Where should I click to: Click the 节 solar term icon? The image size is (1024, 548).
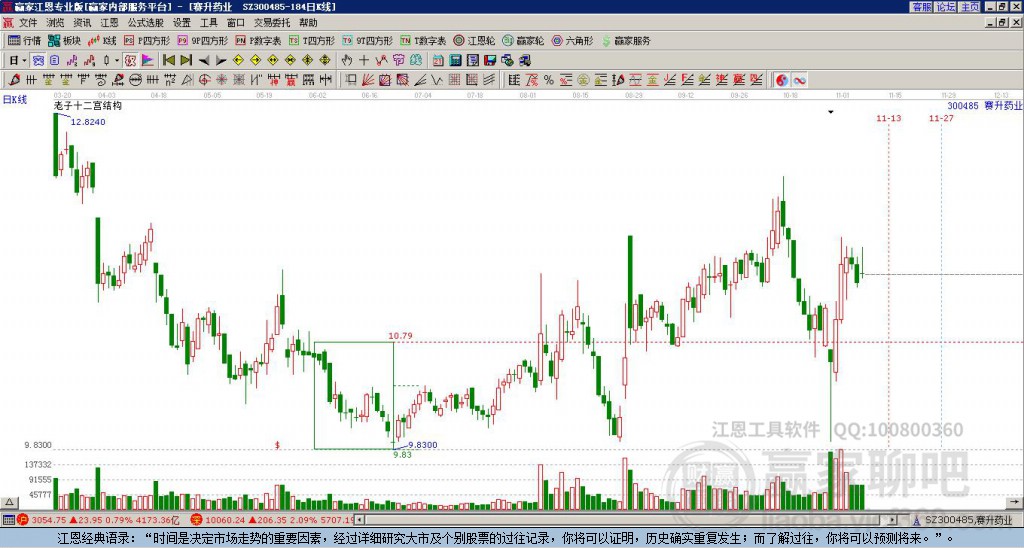(x=398, y=61)
